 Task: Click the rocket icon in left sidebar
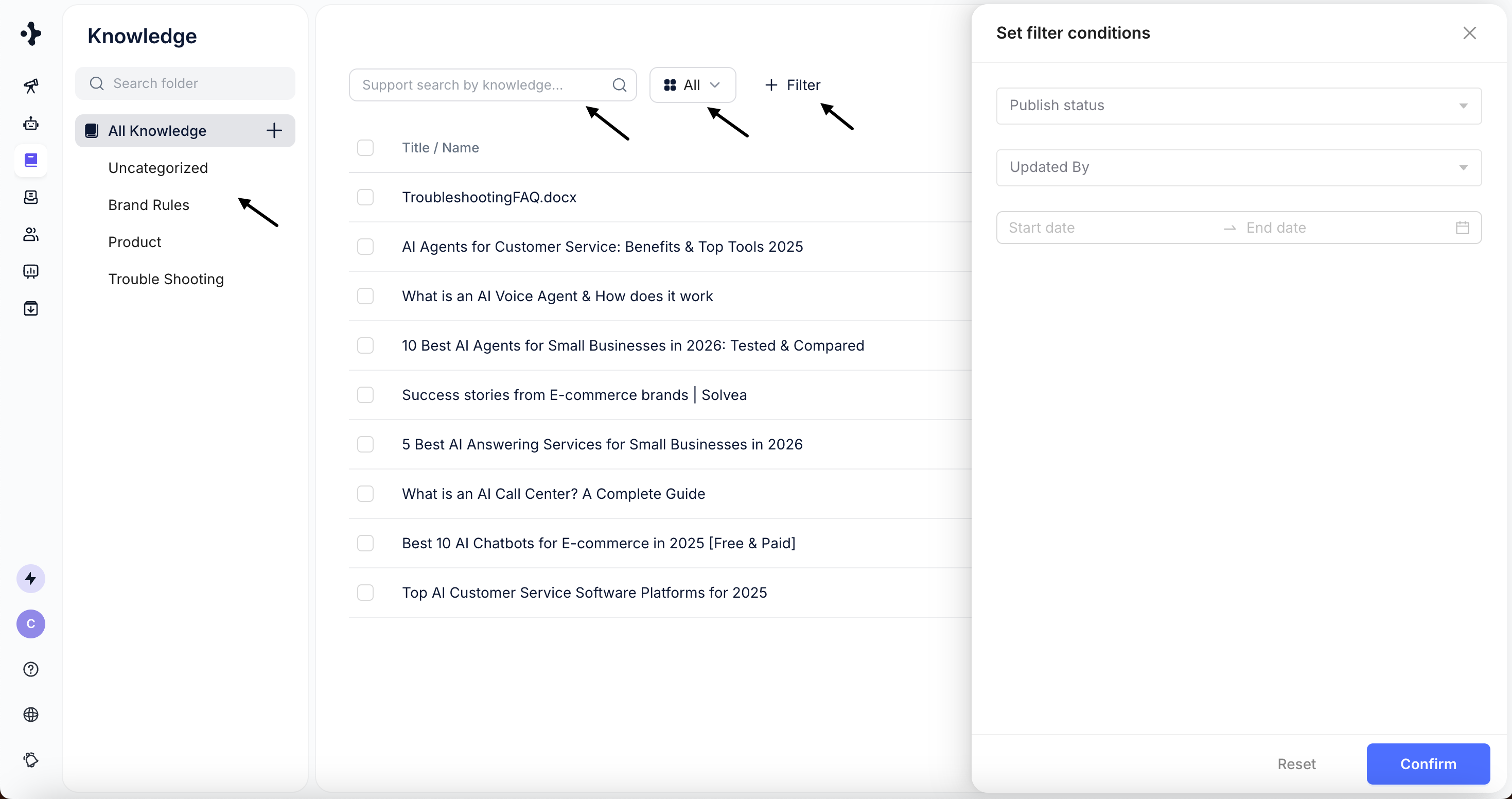point(30,86)
